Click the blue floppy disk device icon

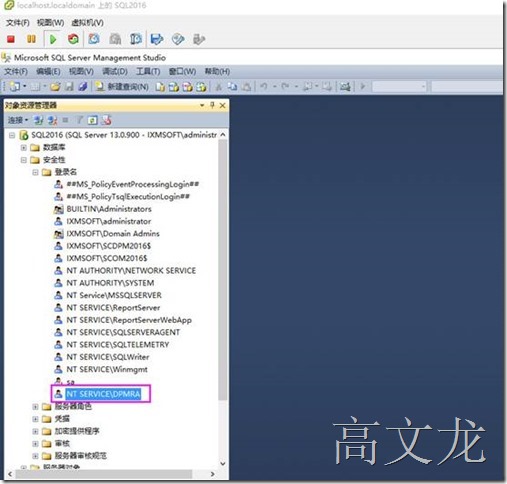(157, 39)
